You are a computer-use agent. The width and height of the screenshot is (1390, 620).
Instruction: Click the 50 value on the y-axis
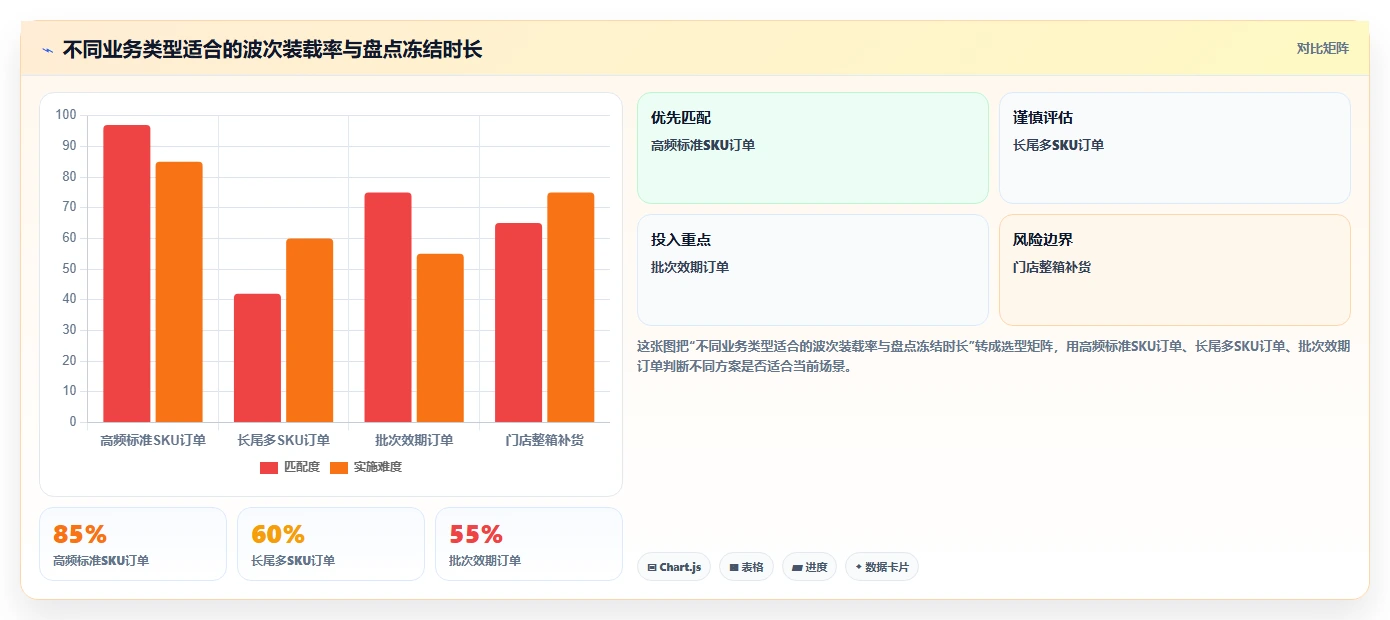click(69, 269)
